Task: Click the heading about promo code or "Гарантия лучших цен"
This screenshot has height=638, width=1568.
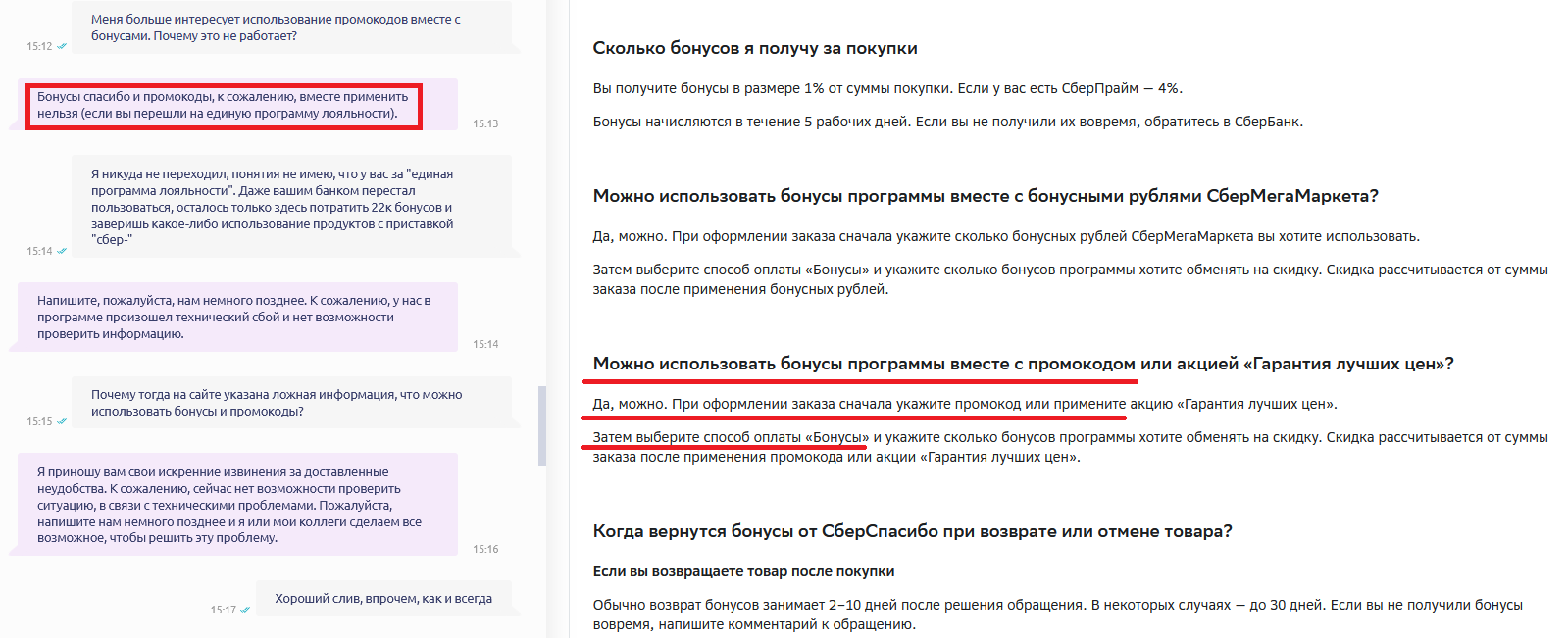Action: click(1023, 364)
